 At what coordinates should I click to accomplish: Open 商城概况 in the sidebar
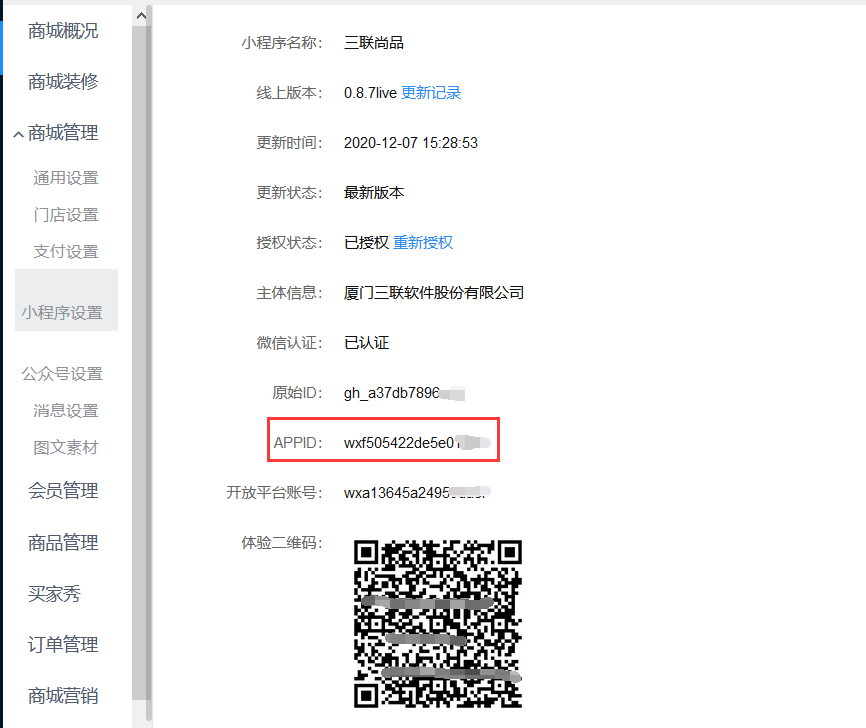pyautogui.click(x=63, y=31)
